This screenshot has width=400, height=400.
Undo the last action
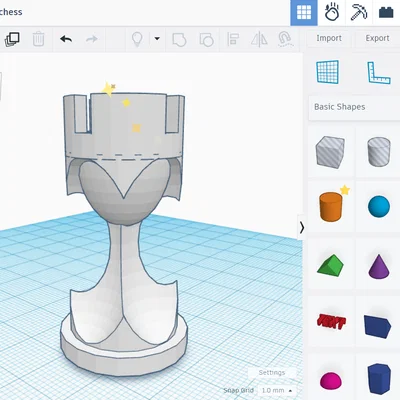[66, 39]
